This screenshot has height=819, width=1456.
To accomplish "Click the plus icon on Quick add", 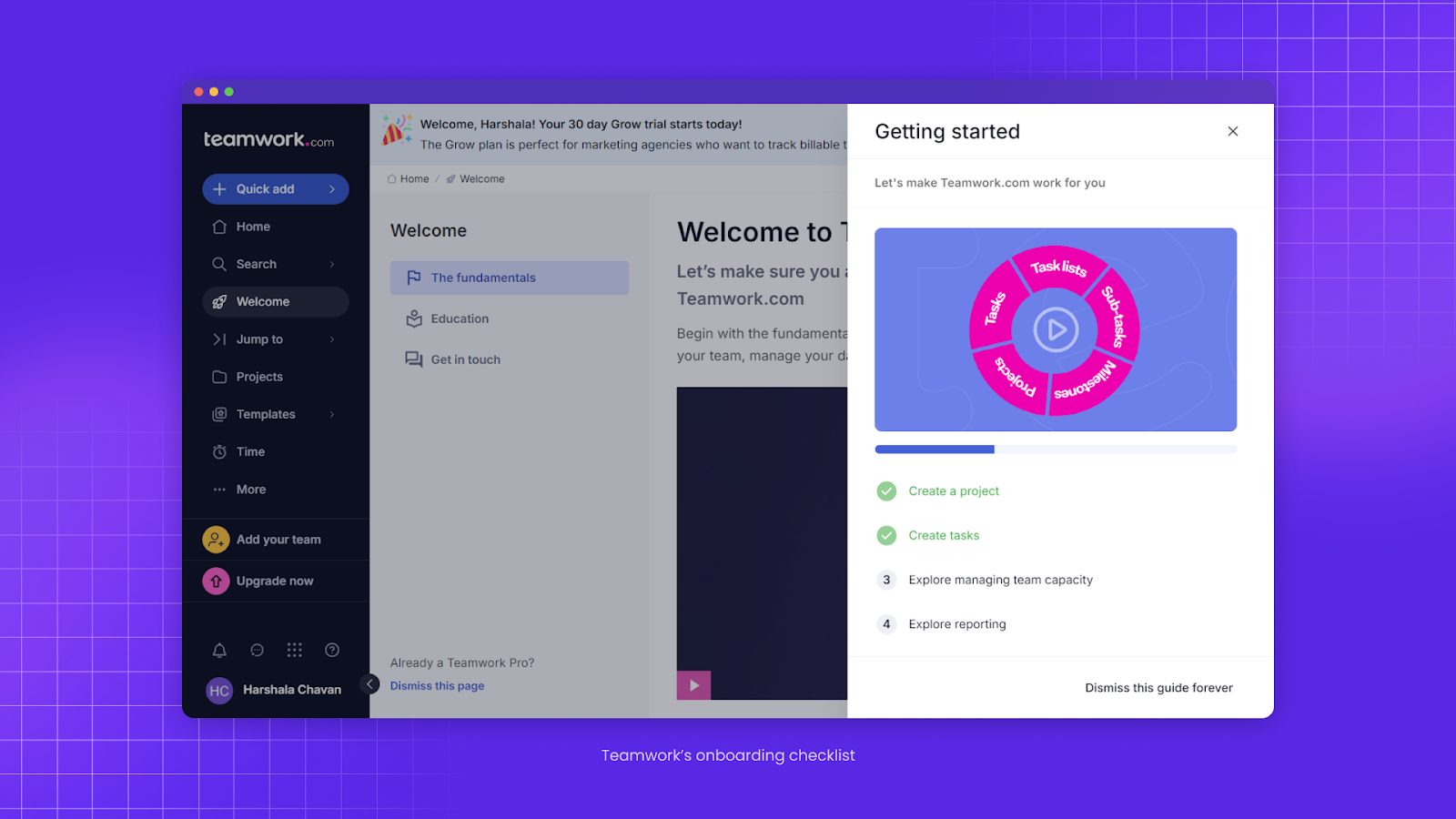I will point(219,189).
